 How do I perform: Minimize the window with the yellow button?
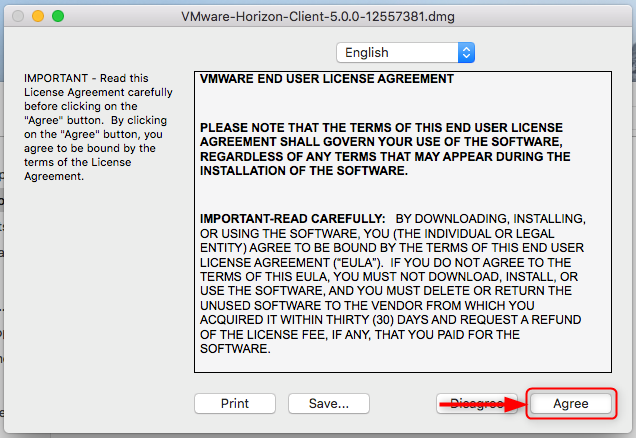click(38, 16)
